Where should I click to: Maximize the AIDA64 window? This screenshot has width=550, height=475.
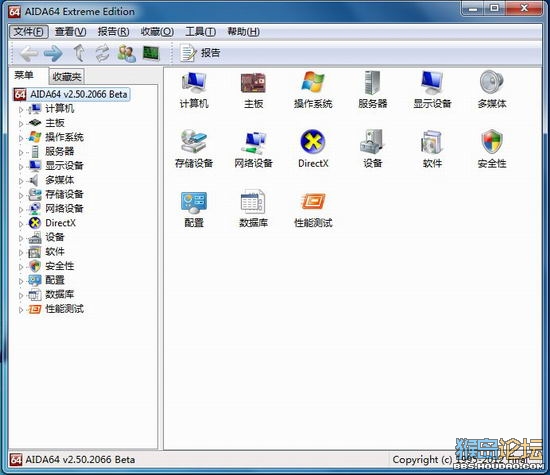tap(494, 8)
